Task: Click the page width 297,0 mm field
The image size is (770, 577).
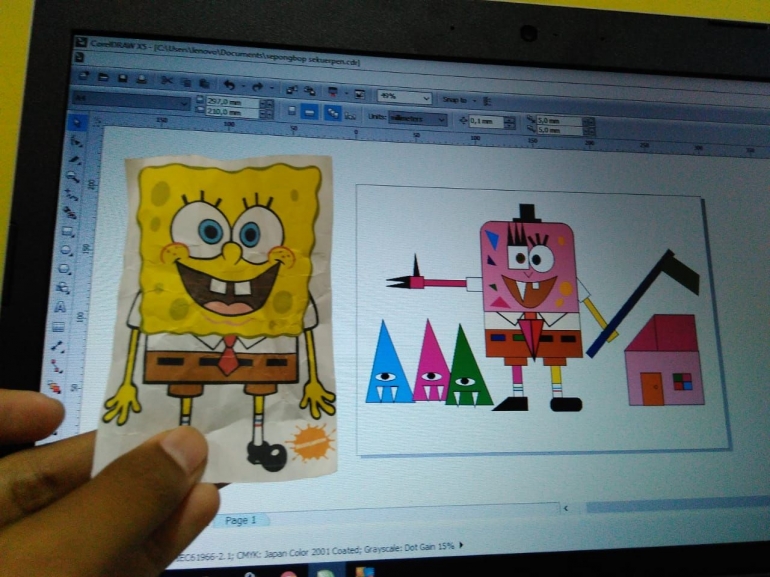Action: coord(233,102)
